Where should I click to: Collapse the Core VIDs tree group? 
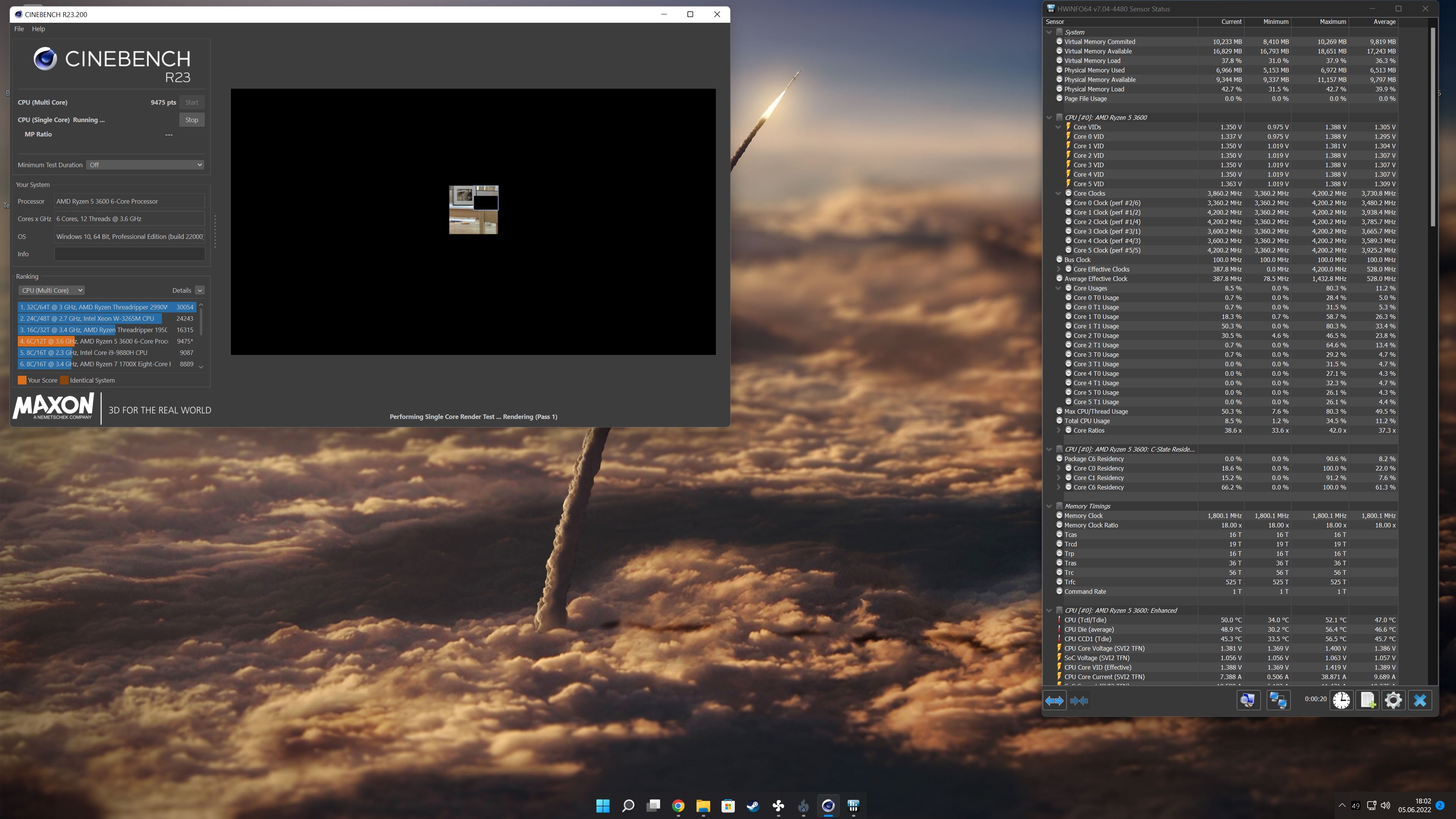click(1058, 127)
